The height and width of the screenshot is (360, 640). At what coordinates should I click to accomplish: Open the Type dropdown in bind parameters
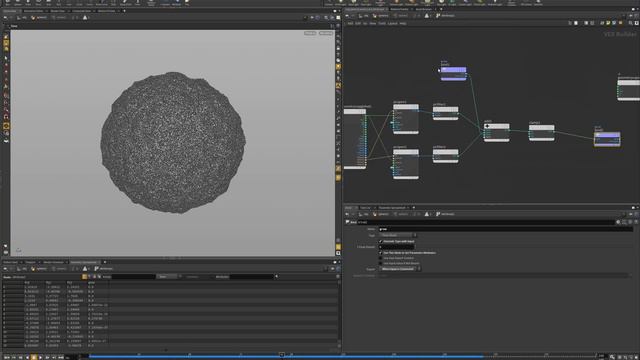[x=398, y=235]
